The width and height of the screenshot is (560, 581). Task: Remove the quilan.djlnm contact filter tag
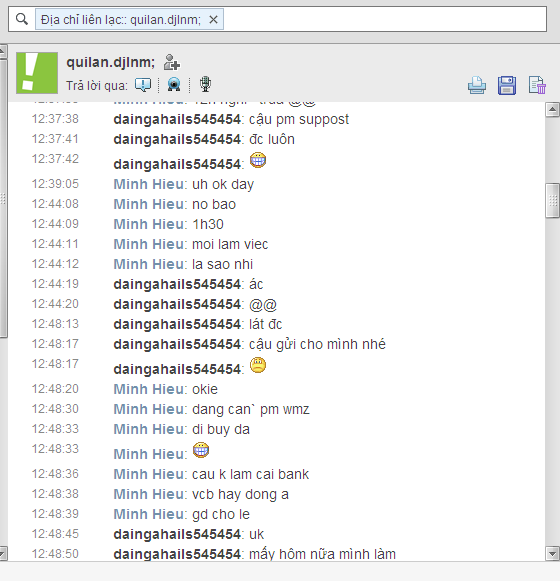pos(213,20)
